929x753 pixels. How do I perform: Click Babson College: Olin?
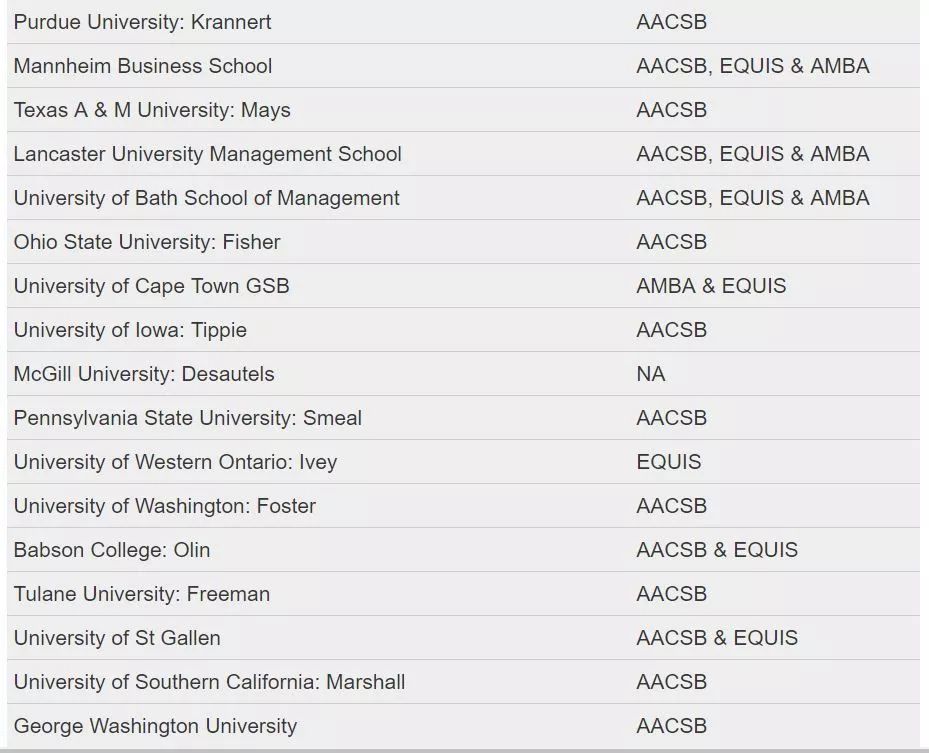pos(112,550)
